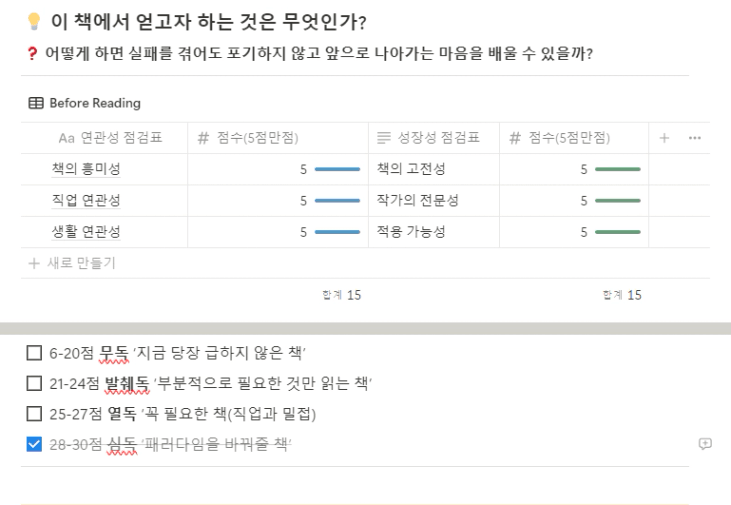
Task: Click the blue progress bar for 직업 연관성
Action: click(x=337, y=201)
